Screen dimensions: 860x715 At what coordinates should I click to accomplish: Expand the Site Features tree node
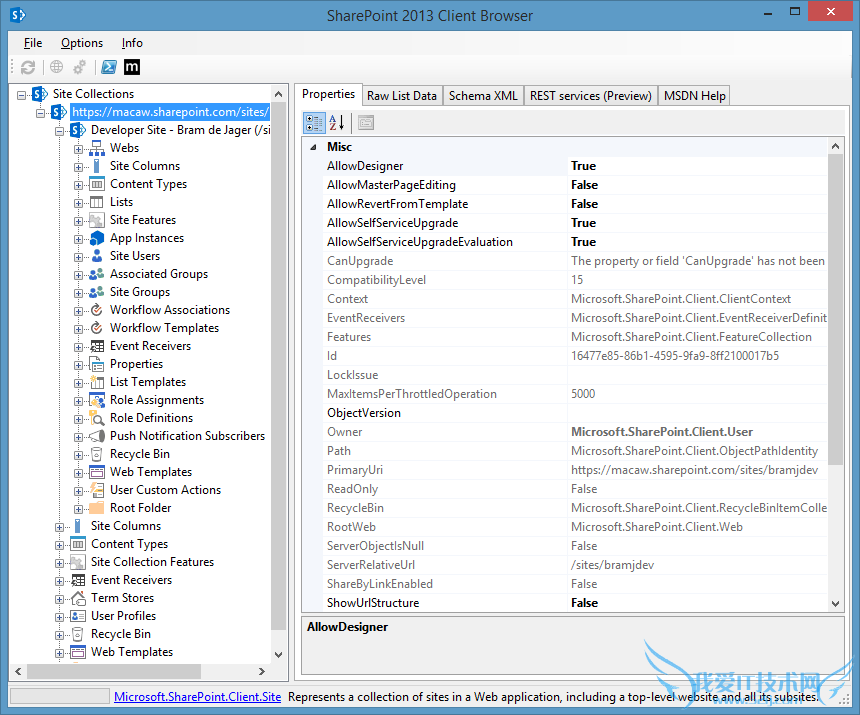(x=78, y=222)
